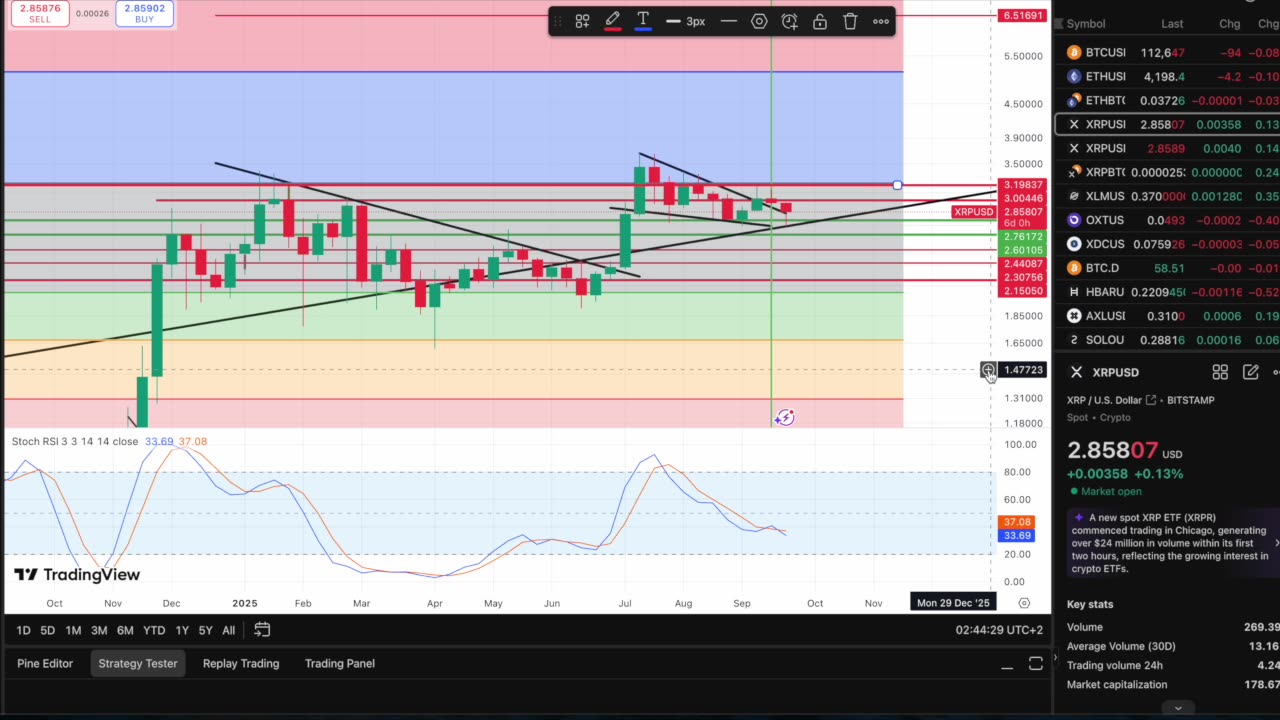Open the Strategy Tester tab

(x=138, y=663)
